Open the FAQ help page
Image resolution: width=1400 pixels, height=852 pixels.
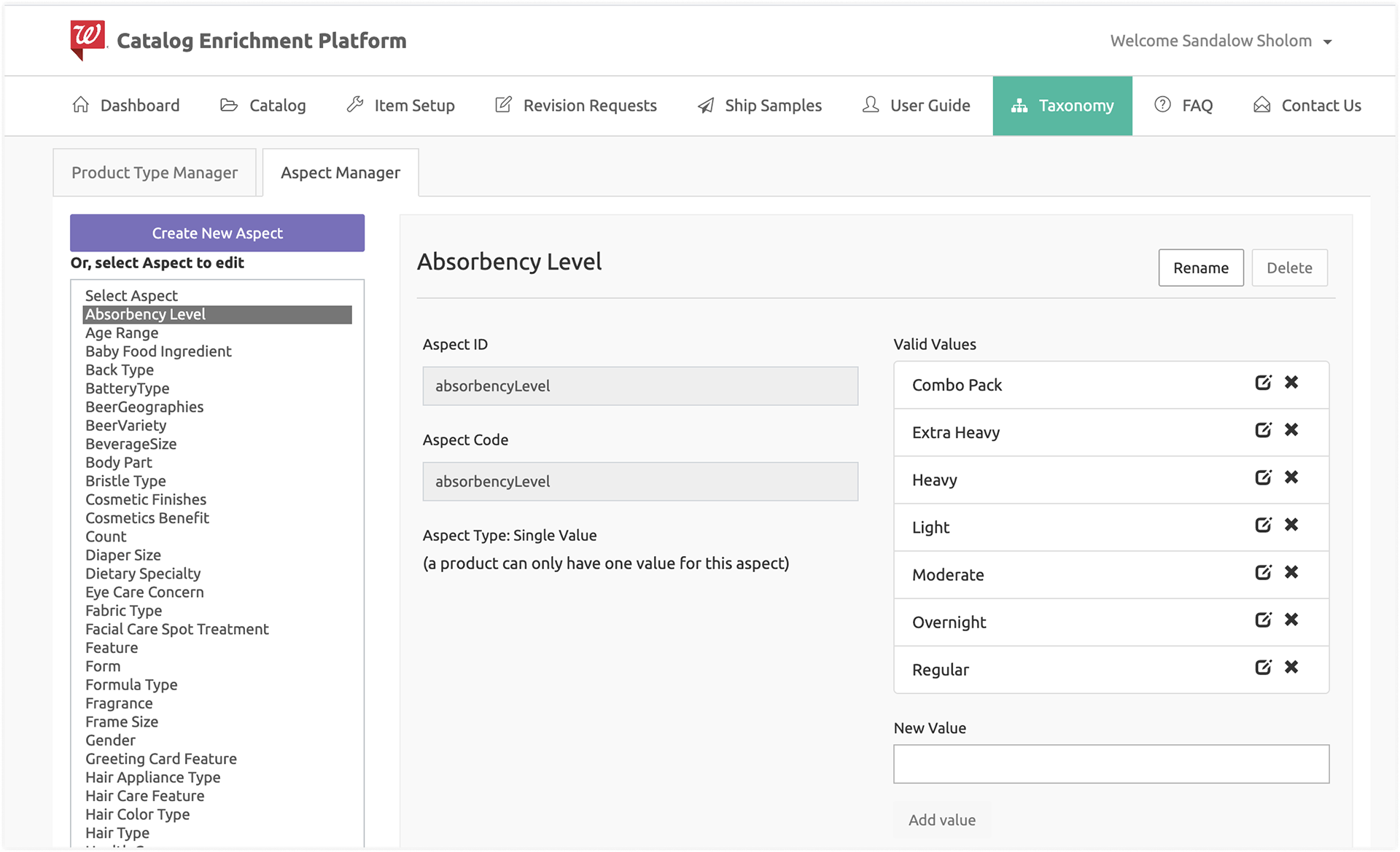tap(1183, 106)
